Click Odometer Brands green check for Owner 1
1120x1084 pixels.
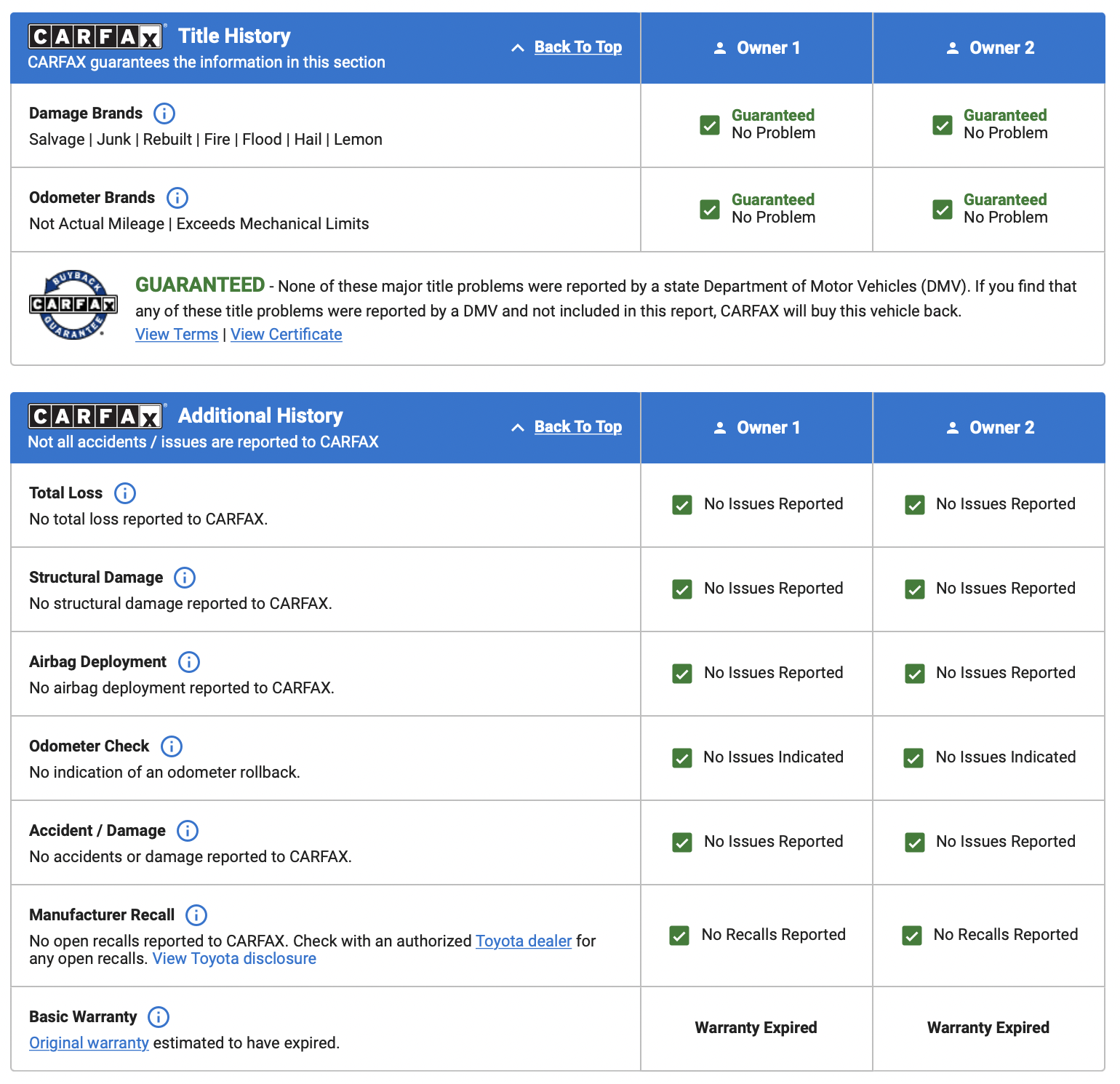[710, 210]
